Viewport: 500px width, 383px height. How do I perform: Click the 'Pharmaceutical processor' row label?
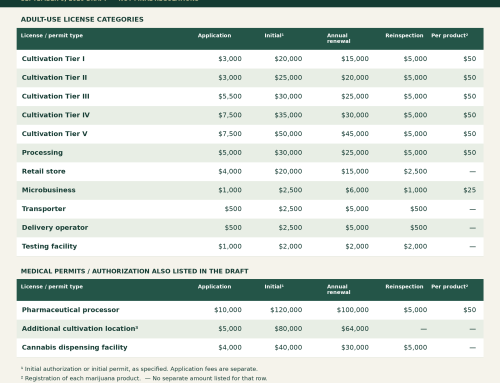coord(70,310)
